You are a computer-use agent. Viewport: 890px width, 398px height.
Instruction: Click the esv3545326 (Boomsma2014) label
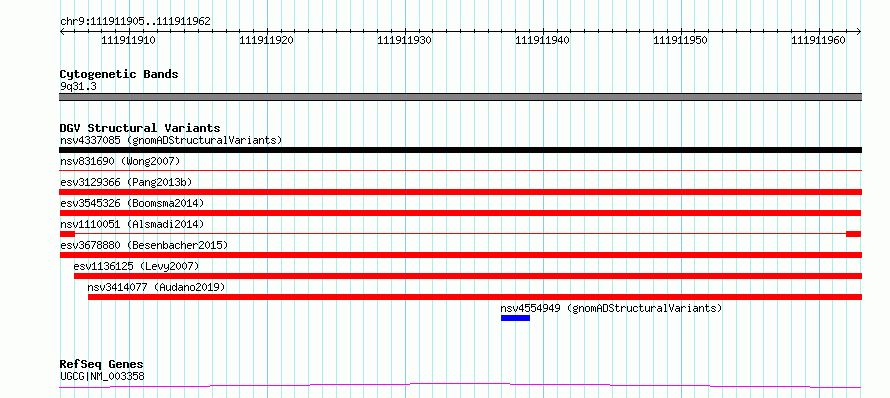click(x=132, y=203)
